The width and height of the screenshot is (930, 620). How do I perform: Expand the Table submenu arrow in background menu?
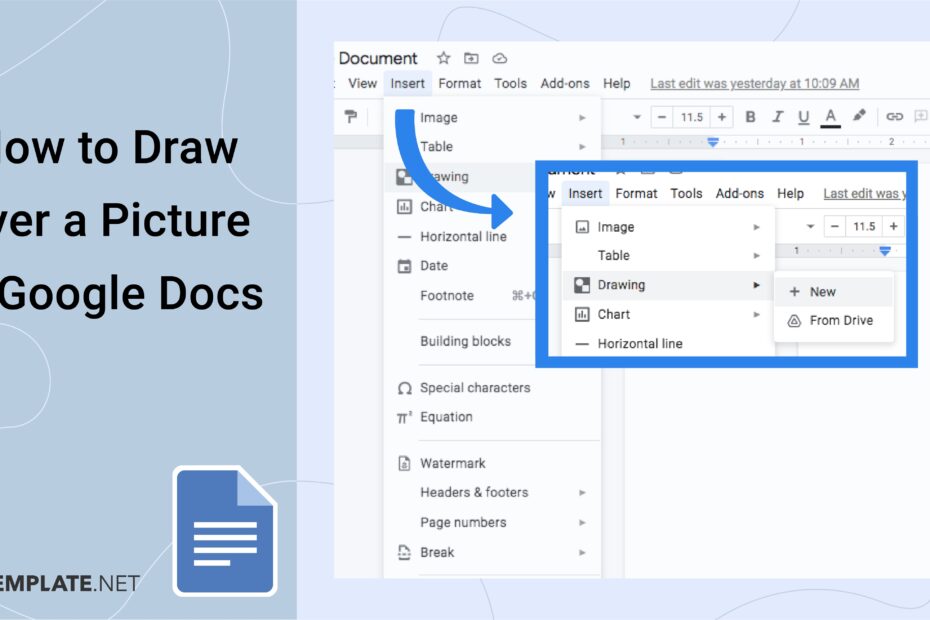click(582, 147)
